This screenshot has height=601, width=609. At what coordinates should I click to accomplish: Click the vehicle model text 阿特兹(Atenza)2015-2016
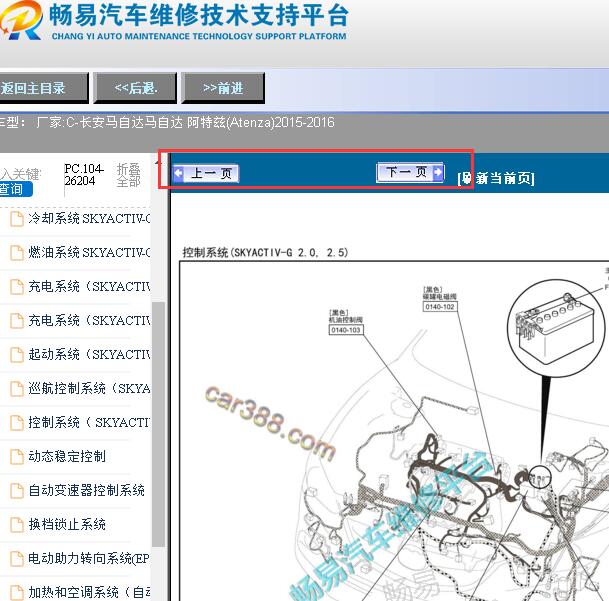tap(261, 123)
